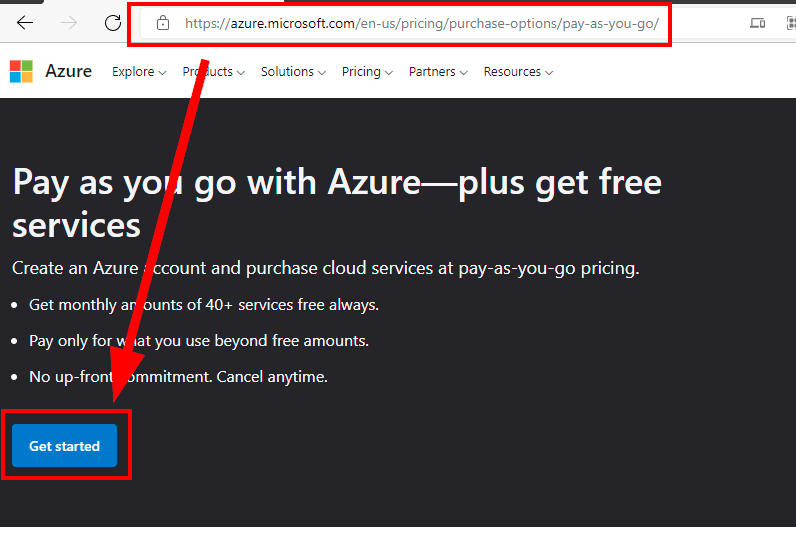This screenshot has width=796, height=538.
Task: Expand the Solutions dropdown chevron
Action: pyautogui.click(x=322, y=73)
